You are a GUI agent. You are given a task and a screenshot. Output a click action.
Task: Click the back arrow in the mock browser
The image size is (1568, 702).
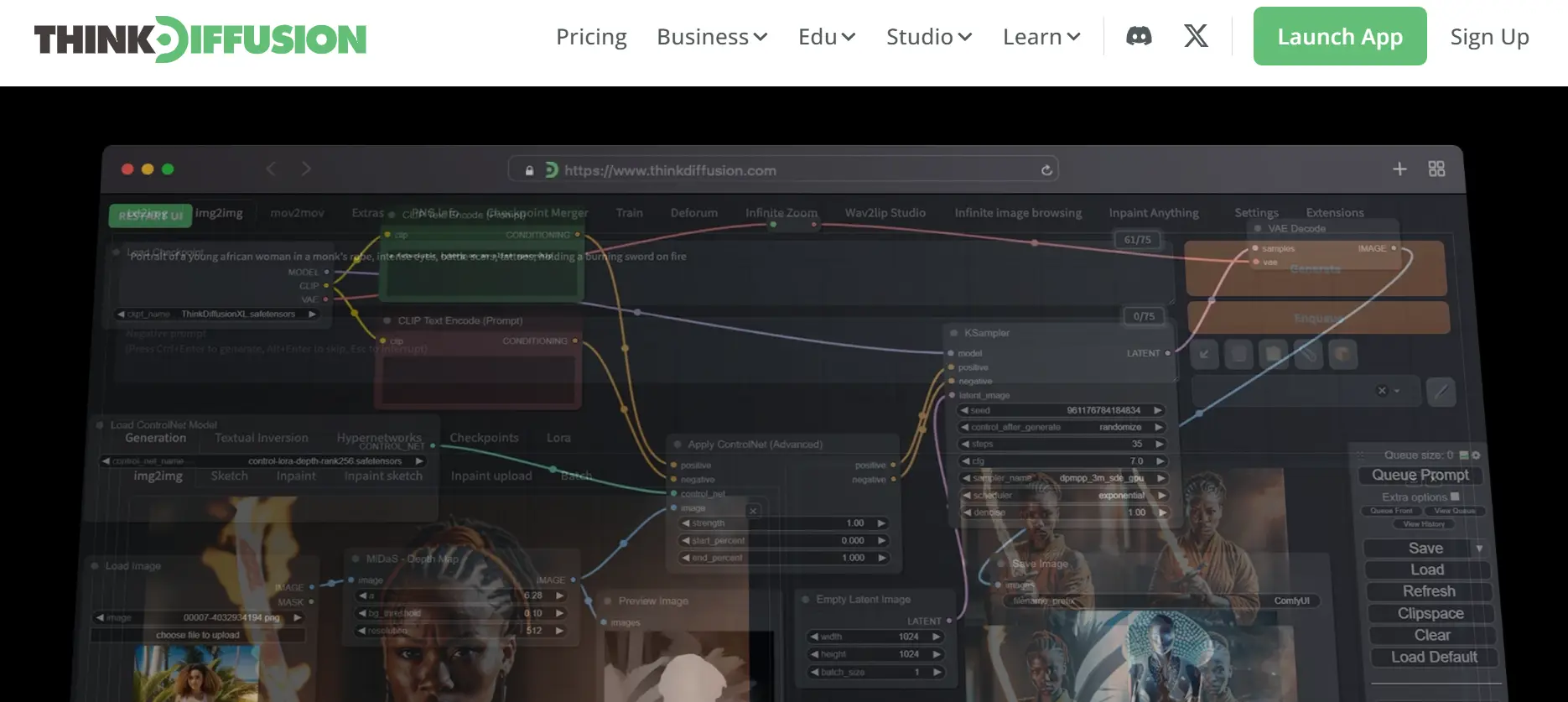[271, 169]
